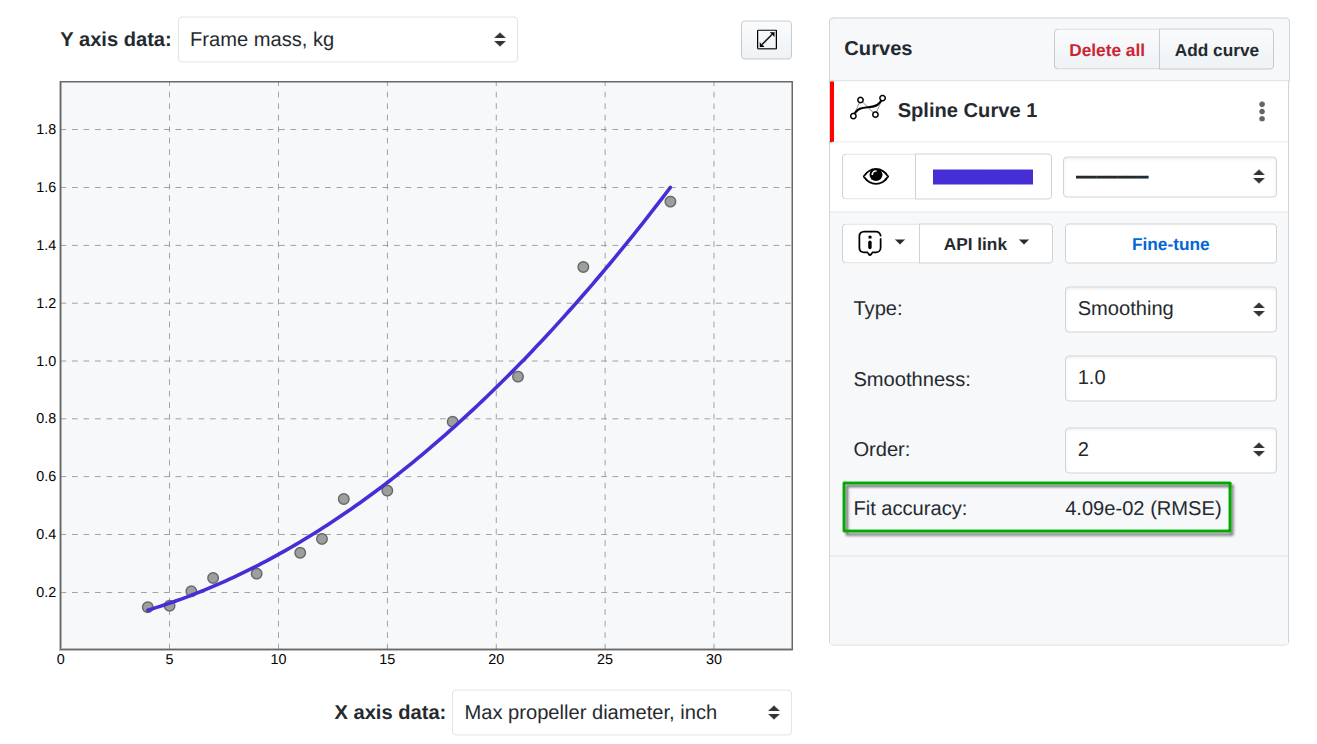
Task: Click Delete all in the Curves header
Action: tap(1105, 49)
